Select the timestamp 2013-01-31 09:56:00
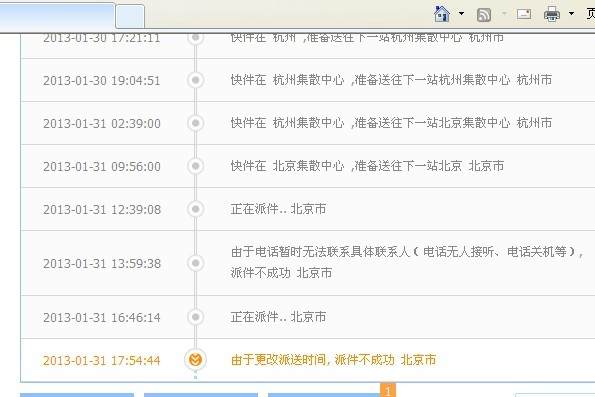This screenshot has height=397, width=595. click(102, 166)
